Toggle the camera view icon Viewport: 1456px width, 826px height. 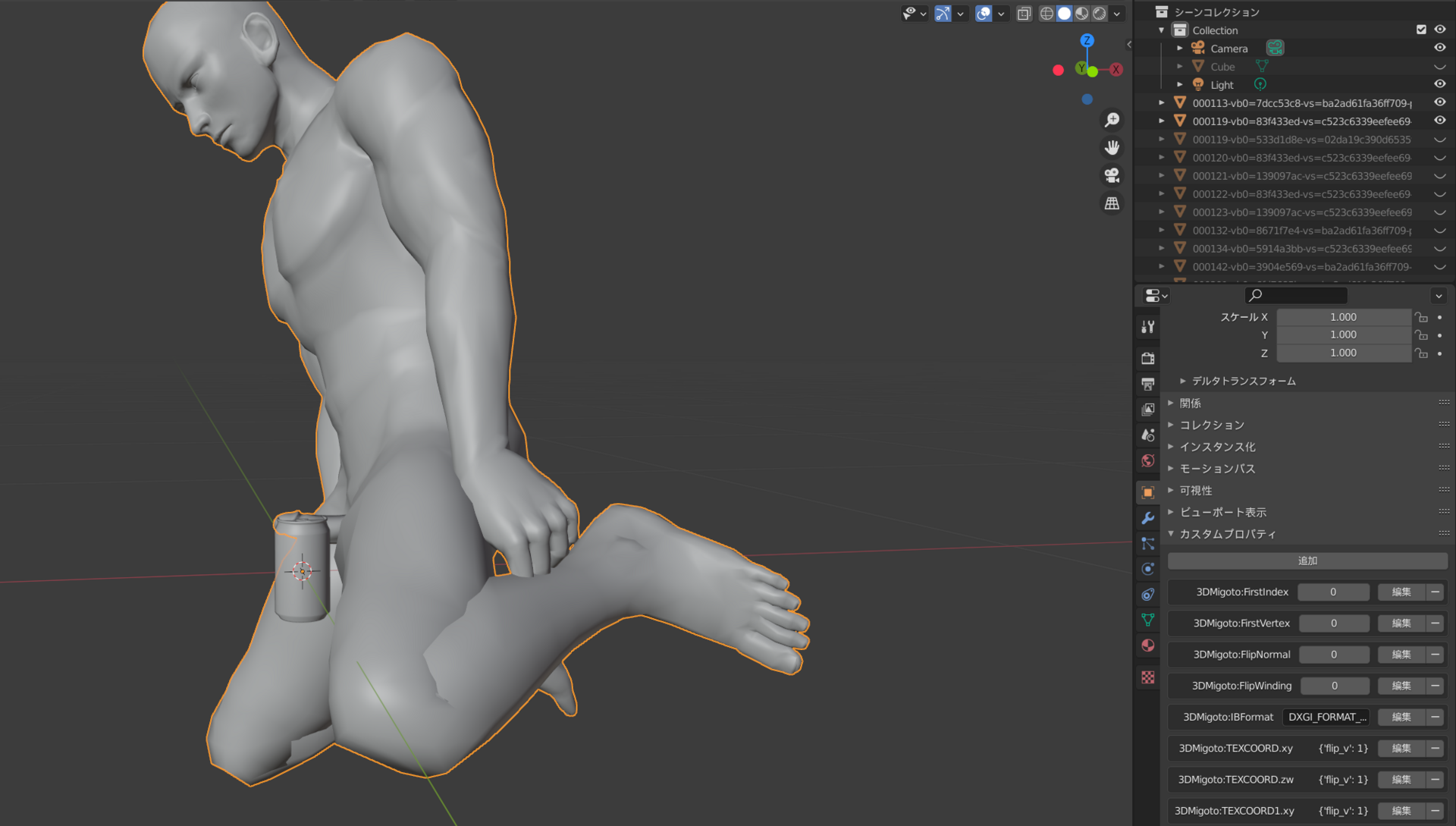click(1112, 175)
